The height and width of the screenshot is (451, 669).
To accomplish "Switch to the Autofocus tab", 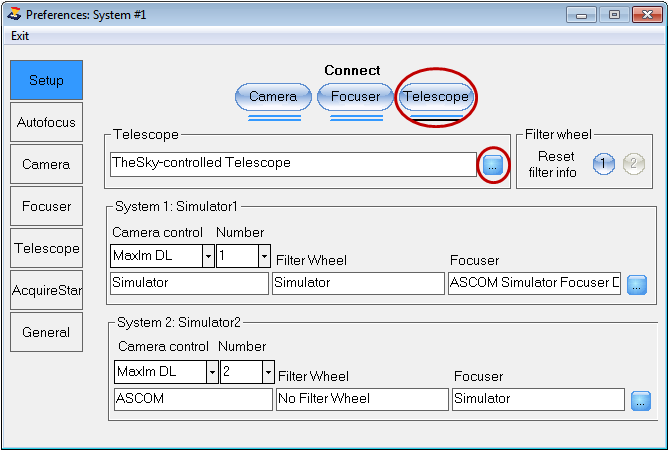I will 46,122.
